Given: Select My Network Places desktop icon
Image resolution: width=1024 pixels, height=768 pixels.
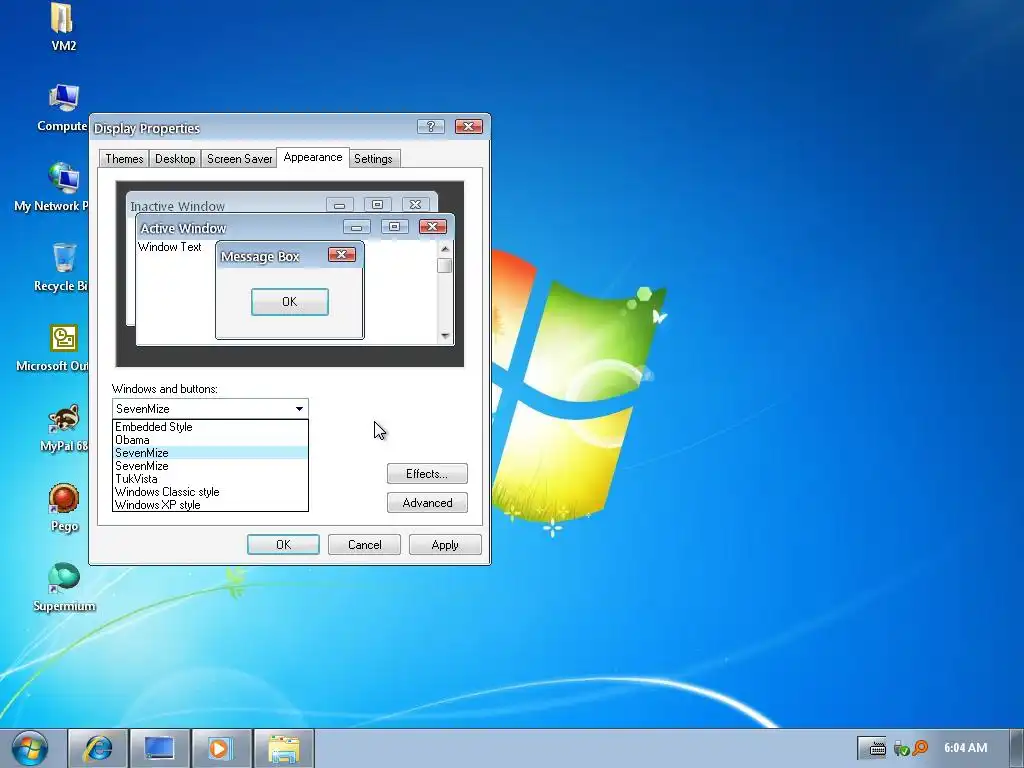Looking at the screenshot, I should [x=64, y=178].
